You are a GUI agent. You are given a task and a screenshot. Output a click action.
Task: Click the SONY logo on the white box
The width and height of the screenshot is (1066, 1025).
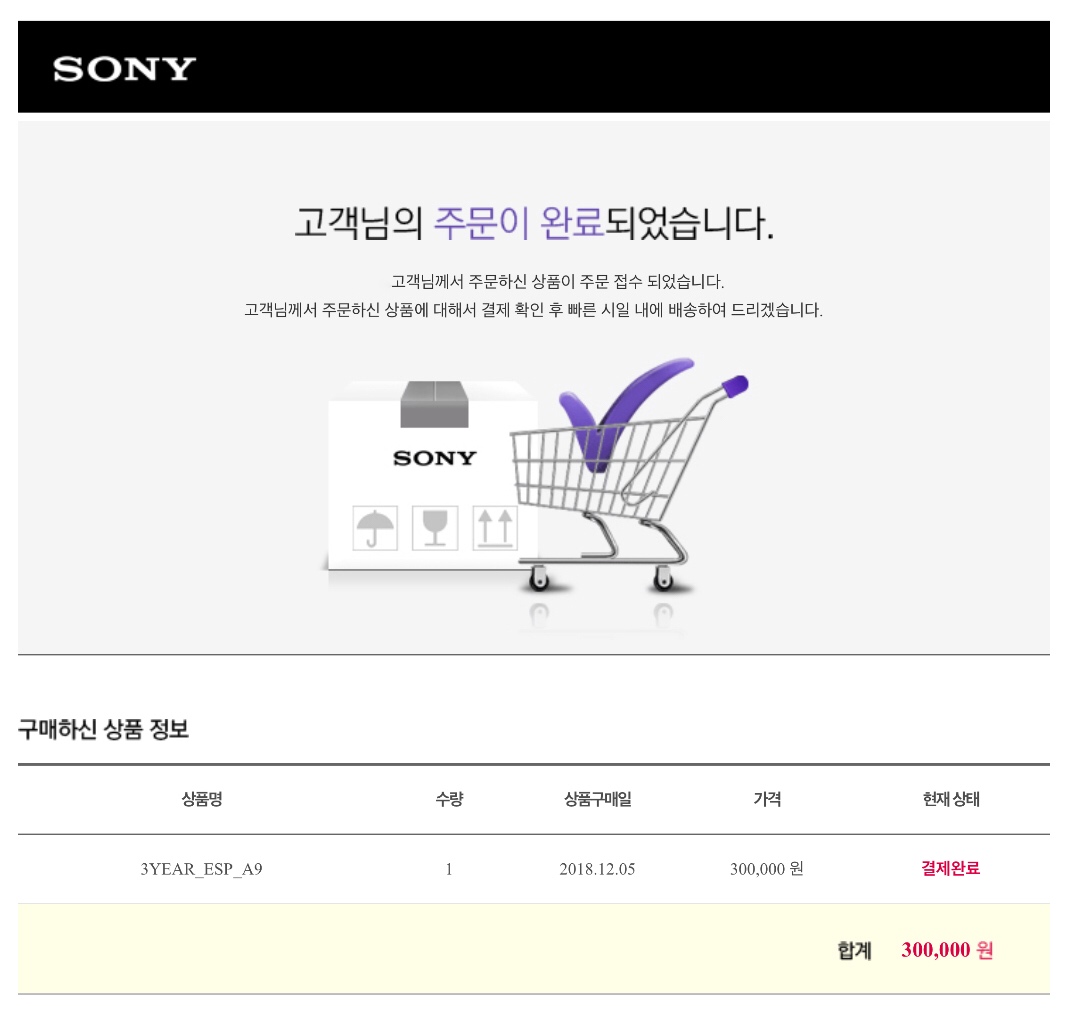434,458
